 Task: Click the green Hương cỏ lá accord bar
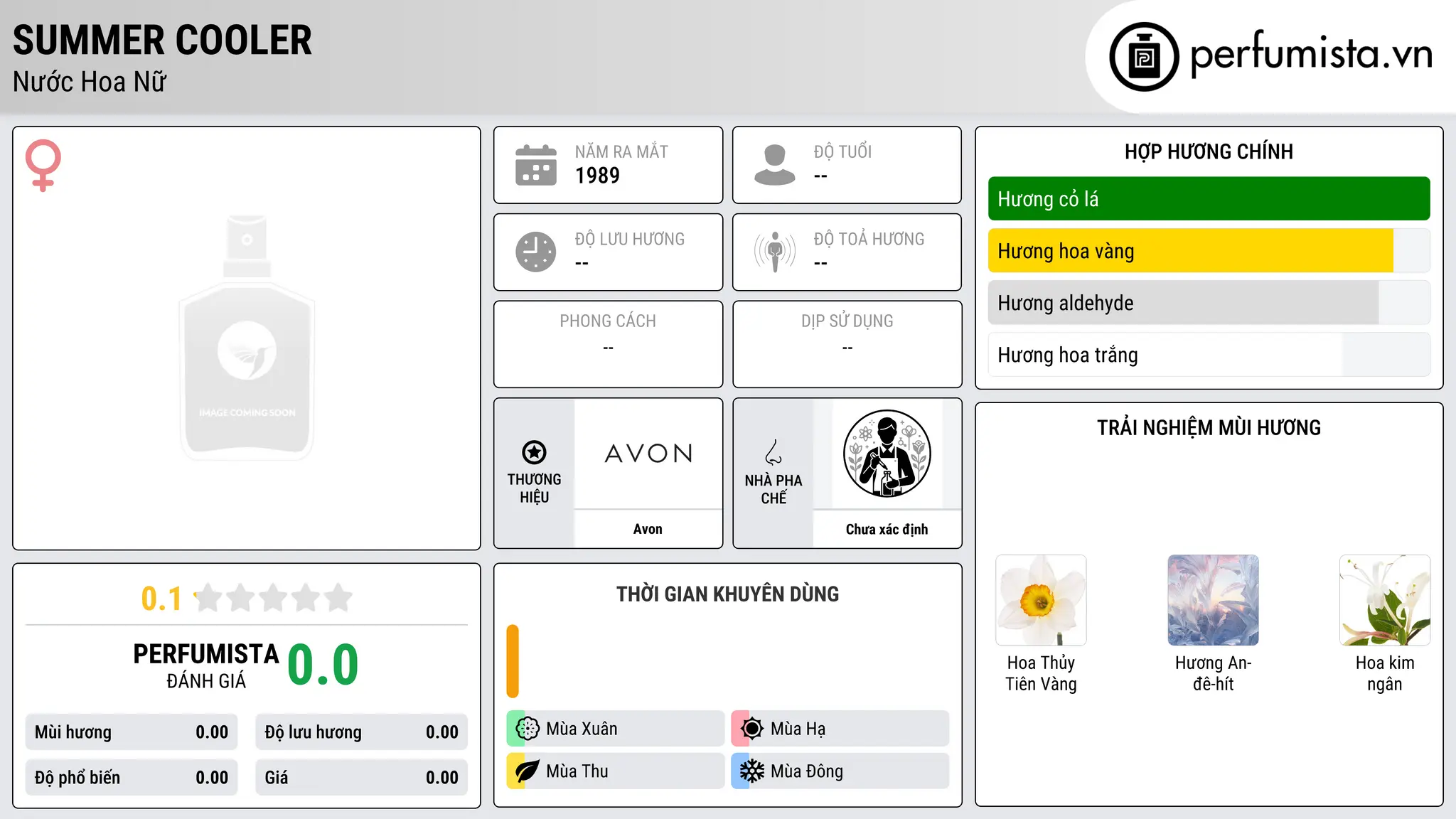pyautogui.click(x=1209, y=199)
